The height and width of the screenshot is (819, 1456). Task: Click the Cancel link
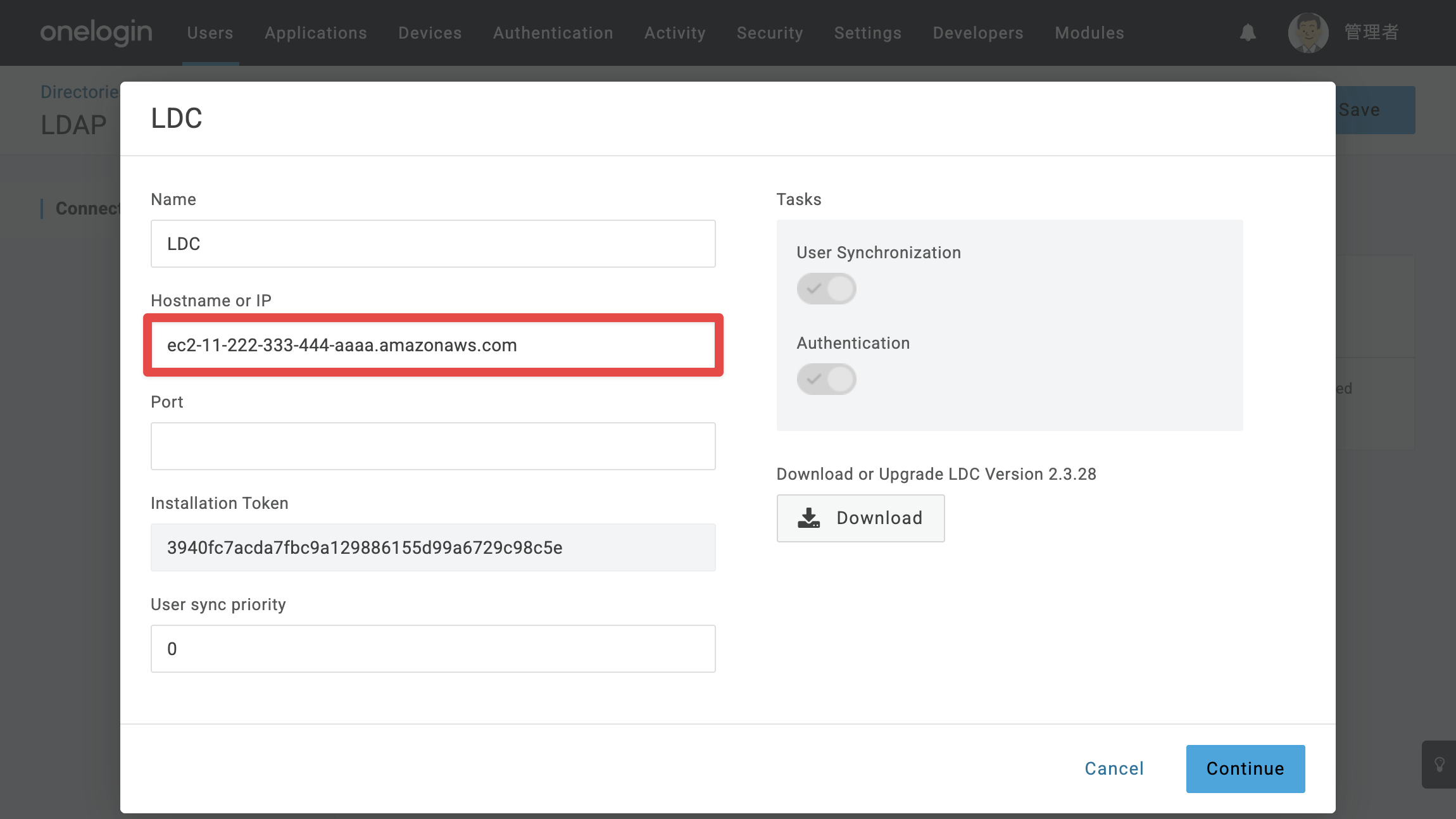click(1114, 768)
